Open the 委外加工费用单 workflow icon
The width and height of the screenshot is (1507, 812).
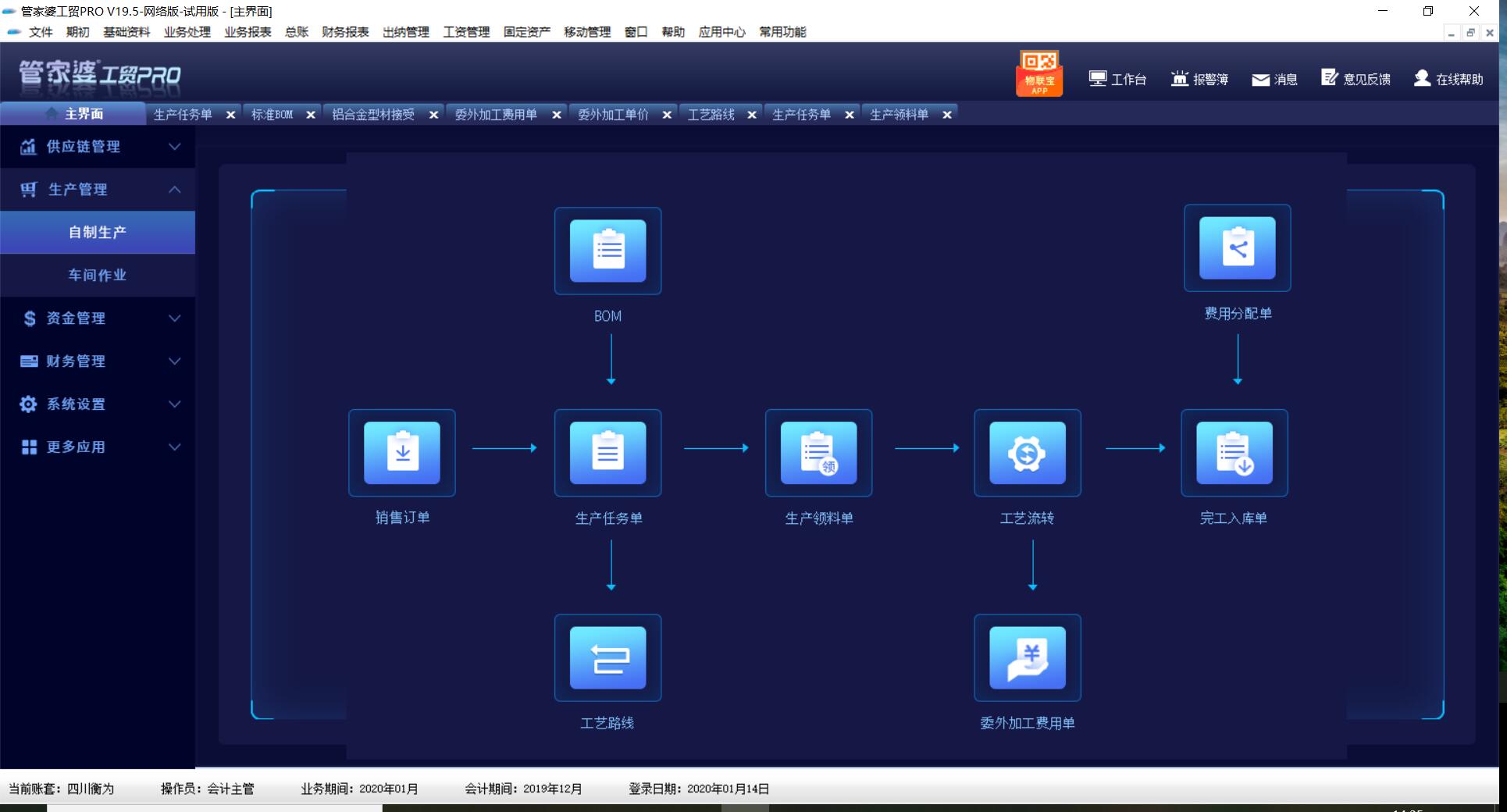(1027, 657)
